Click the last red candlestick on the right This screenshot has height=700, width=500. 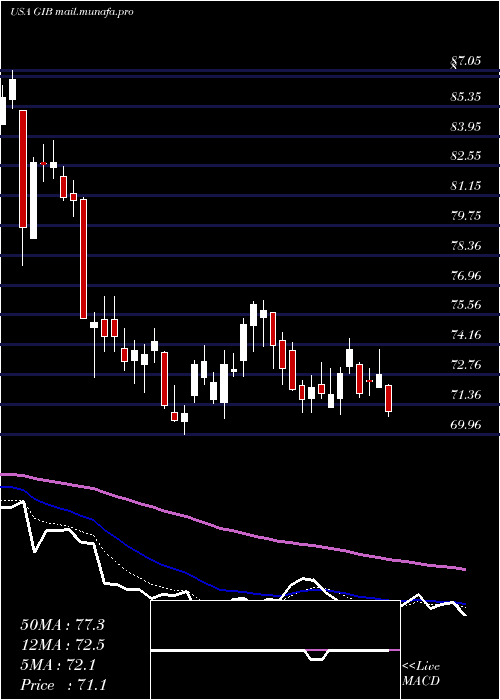pyautogui.click(x=389, y=398)
